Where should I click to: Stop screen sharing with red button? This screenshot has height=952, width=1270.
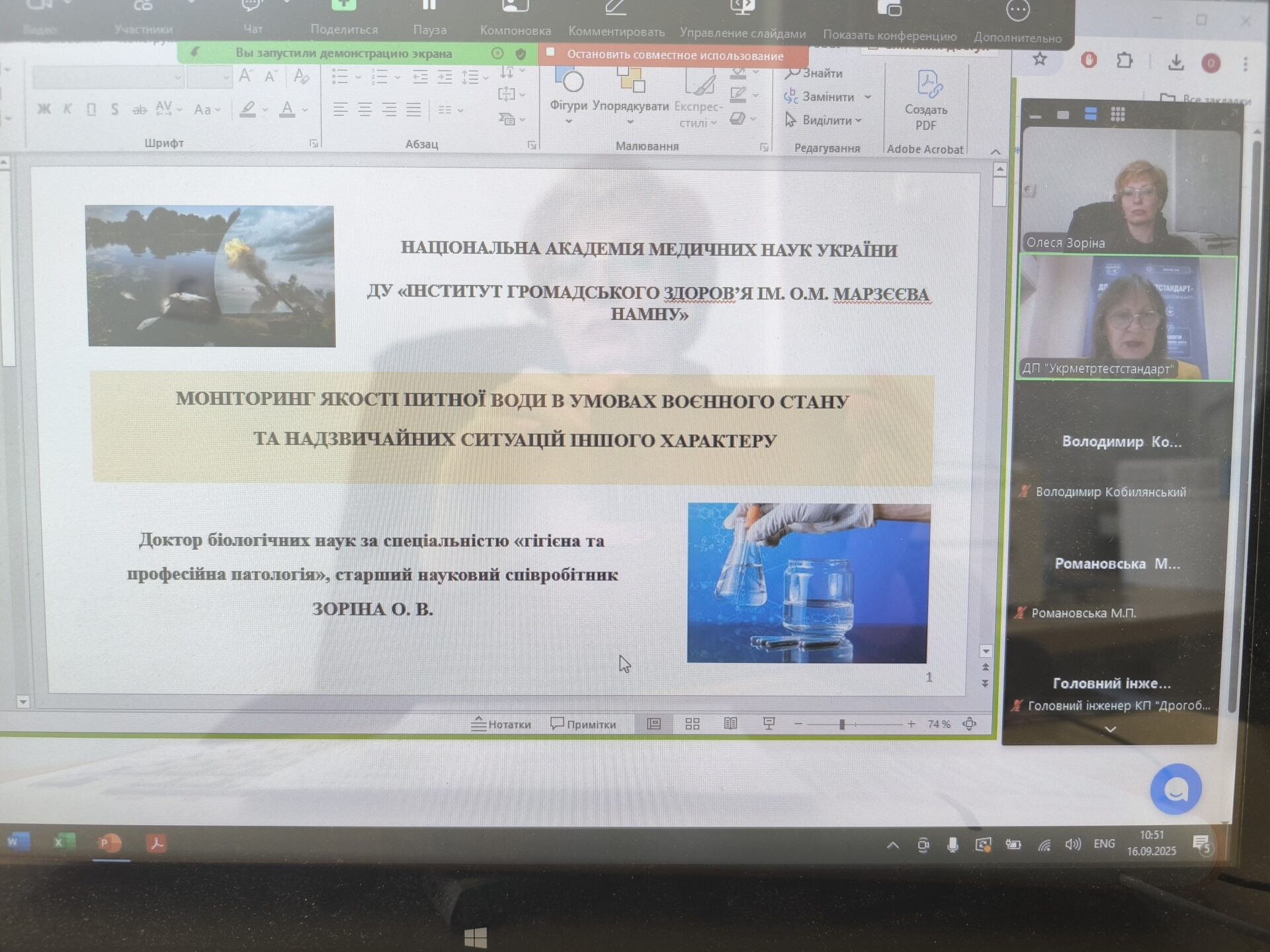[673, 56]
